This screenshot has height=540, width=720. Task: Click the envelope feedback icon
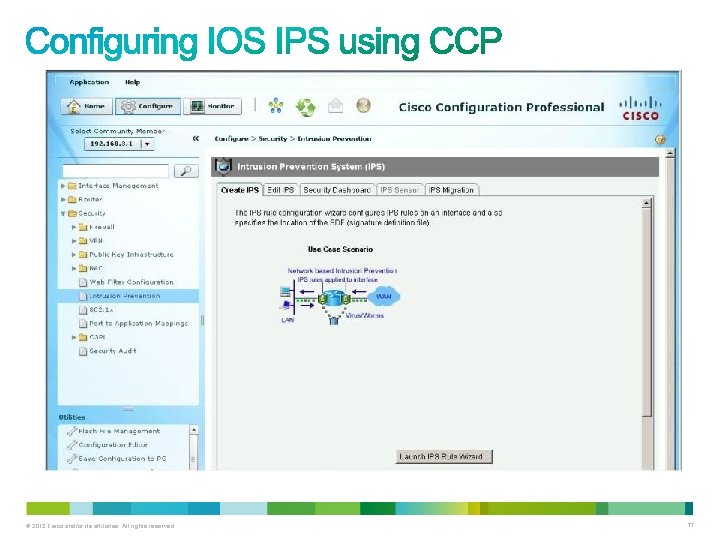pos(336,106)
